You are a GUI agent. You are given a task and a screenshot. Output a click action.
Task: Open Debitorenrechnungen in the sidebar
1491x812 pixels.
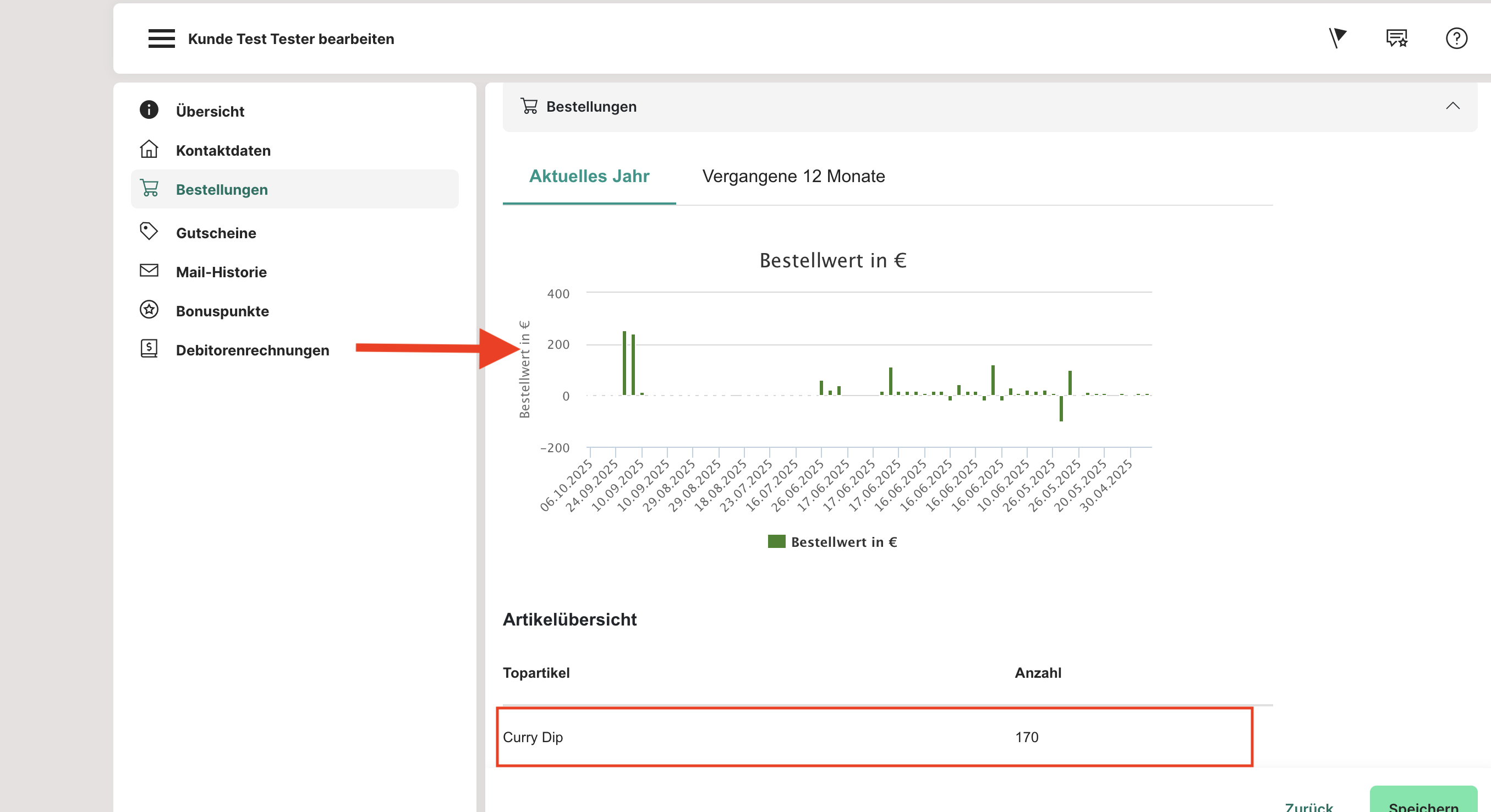[253, 350]
